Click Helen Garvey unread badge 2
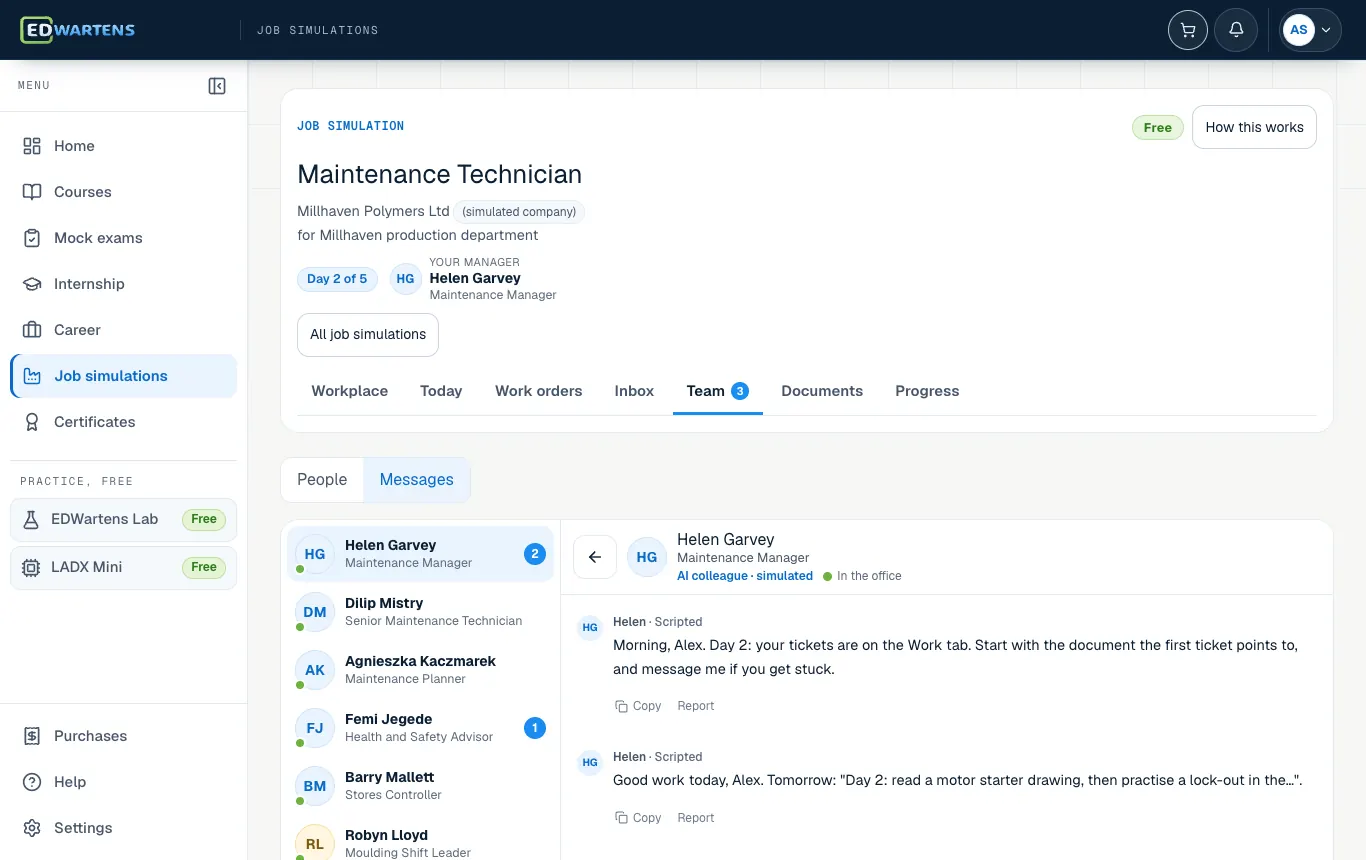 click(535, 554)
